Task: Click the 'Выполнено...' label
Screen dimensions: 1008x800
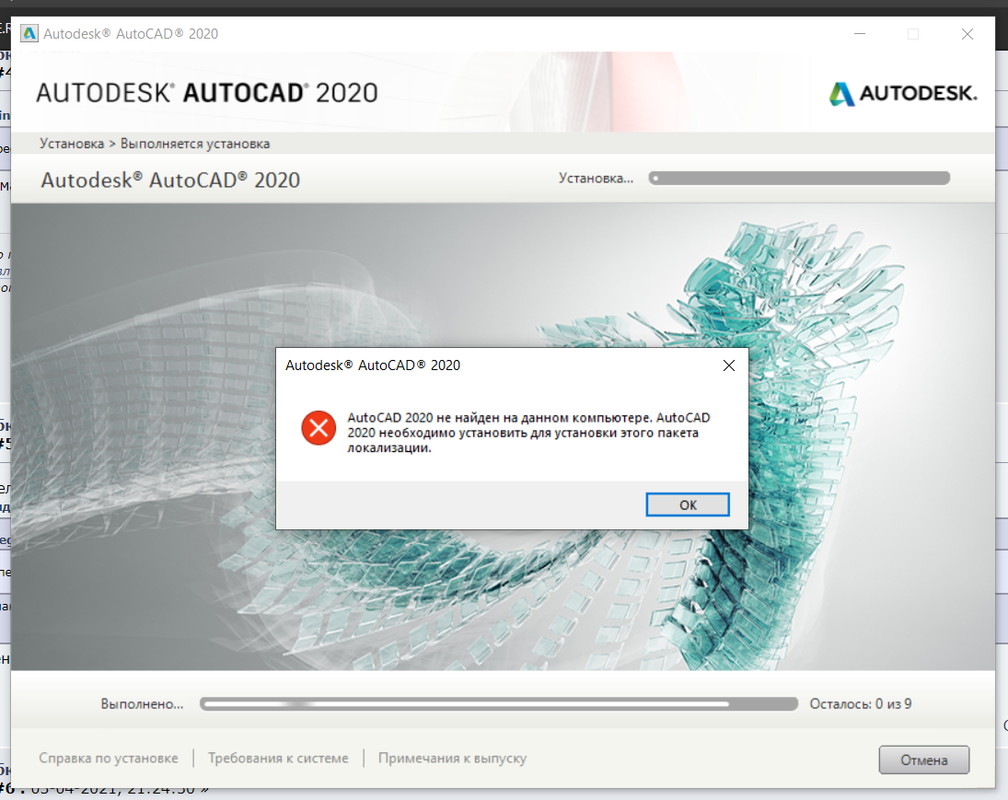Action: (x=142, y=704)
